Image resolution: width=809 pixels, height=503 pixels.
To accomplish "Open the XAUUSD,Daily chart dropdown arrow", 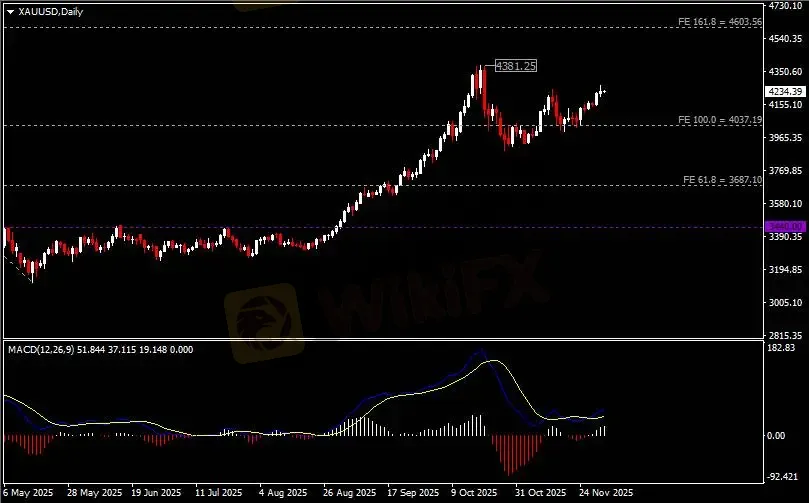I will coord(10,12).
